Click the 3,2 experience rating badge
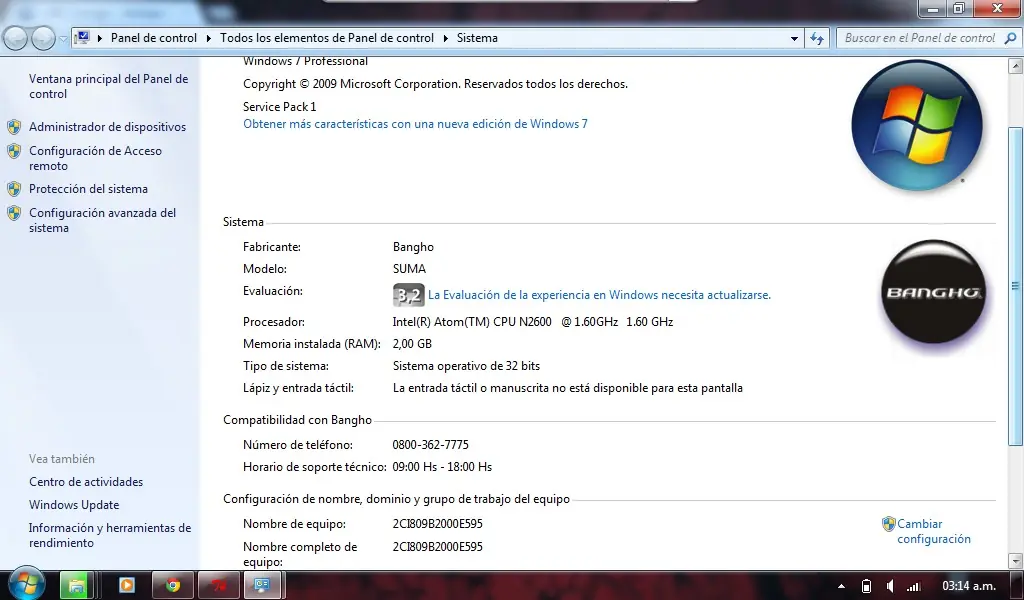The height and width of the screenshot is (600, 1024). coord(409,295)
